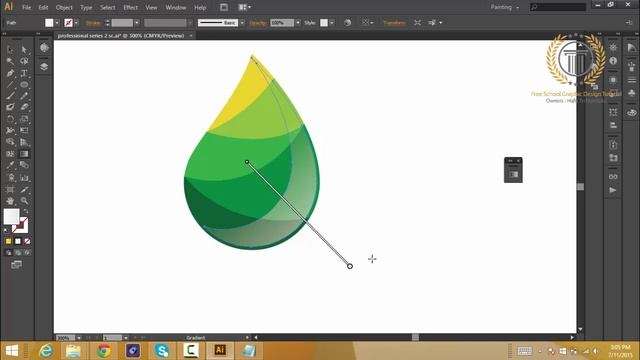640x360 pixels.
Task: Select the Rotate tool
Action: click(x=10, y=119)
